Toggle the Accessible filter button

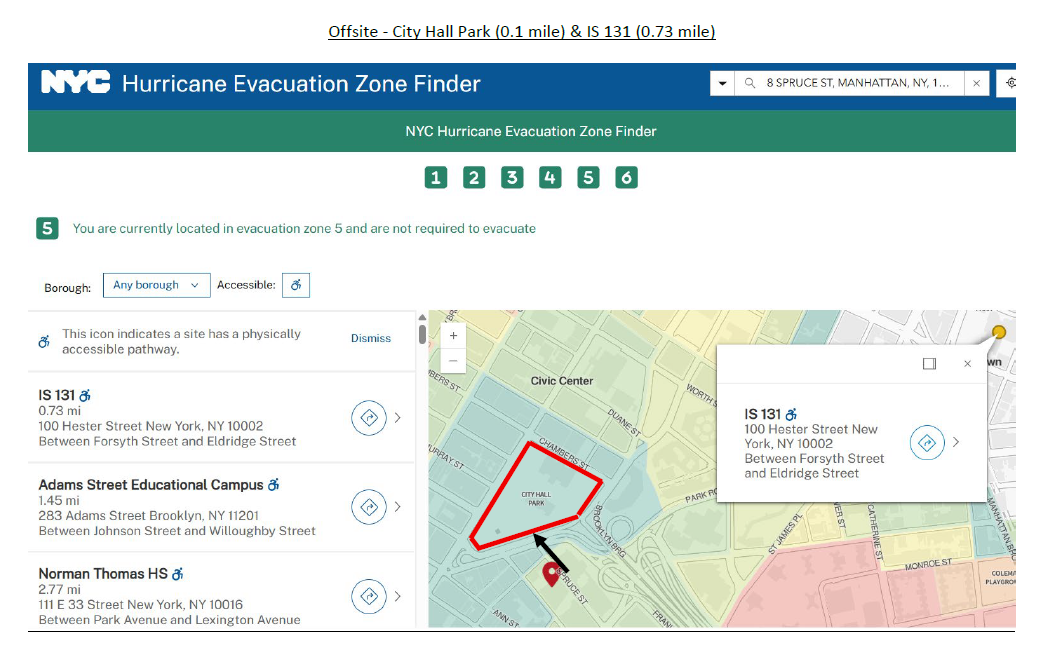[x=296, y=285]
